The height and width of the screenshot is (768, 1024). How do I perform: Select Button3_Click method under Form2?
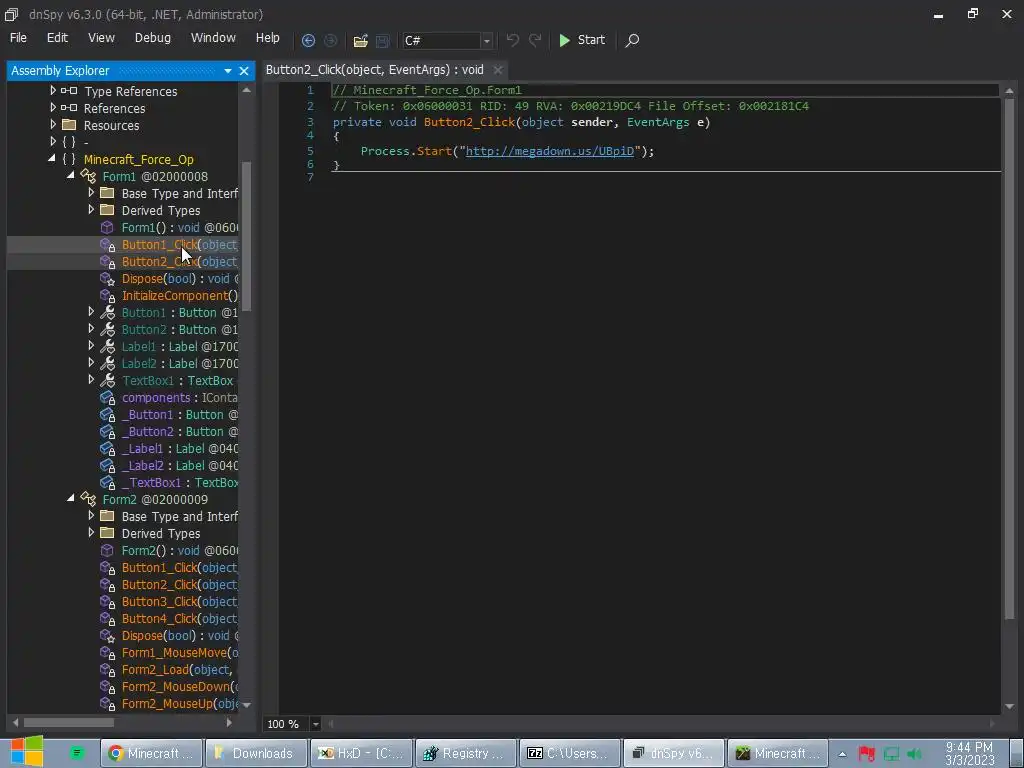pos(180,601)
